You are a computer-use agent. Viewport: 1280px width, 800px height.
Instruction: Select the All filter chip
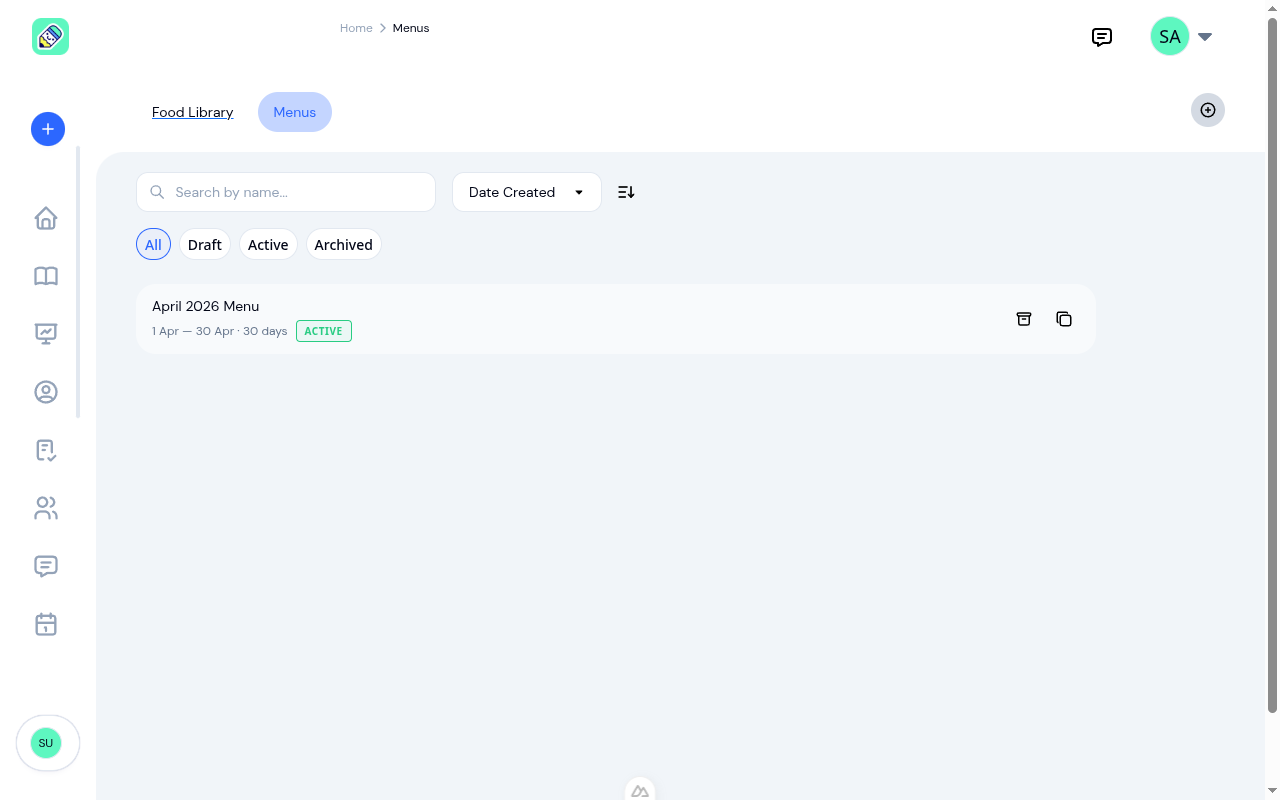coord(153,245)
